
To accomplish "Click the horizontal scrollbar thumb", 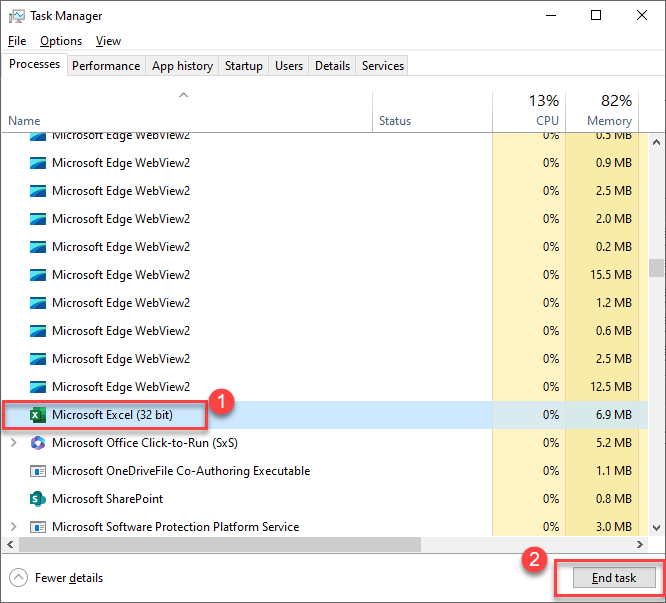I will pos(220,544).
